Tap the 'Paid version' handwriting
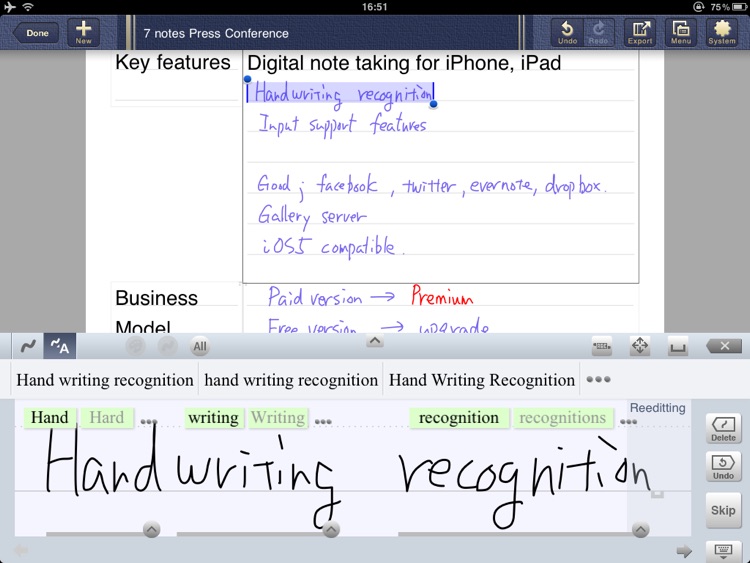The image size is (750, 563). point(315,297)
